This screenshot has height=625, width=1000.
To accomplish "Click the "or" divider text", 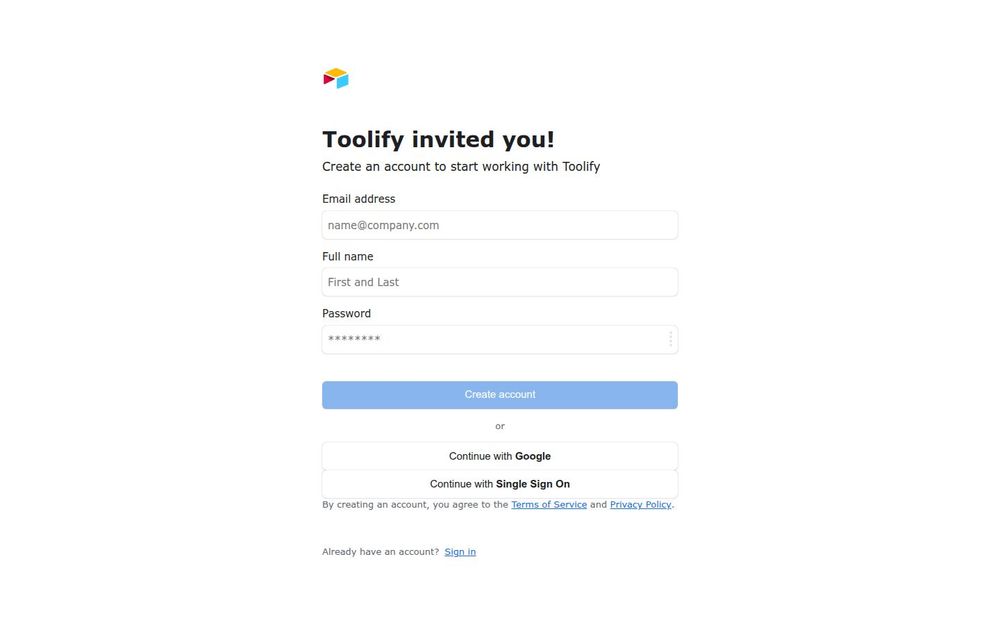I will 500,426.
